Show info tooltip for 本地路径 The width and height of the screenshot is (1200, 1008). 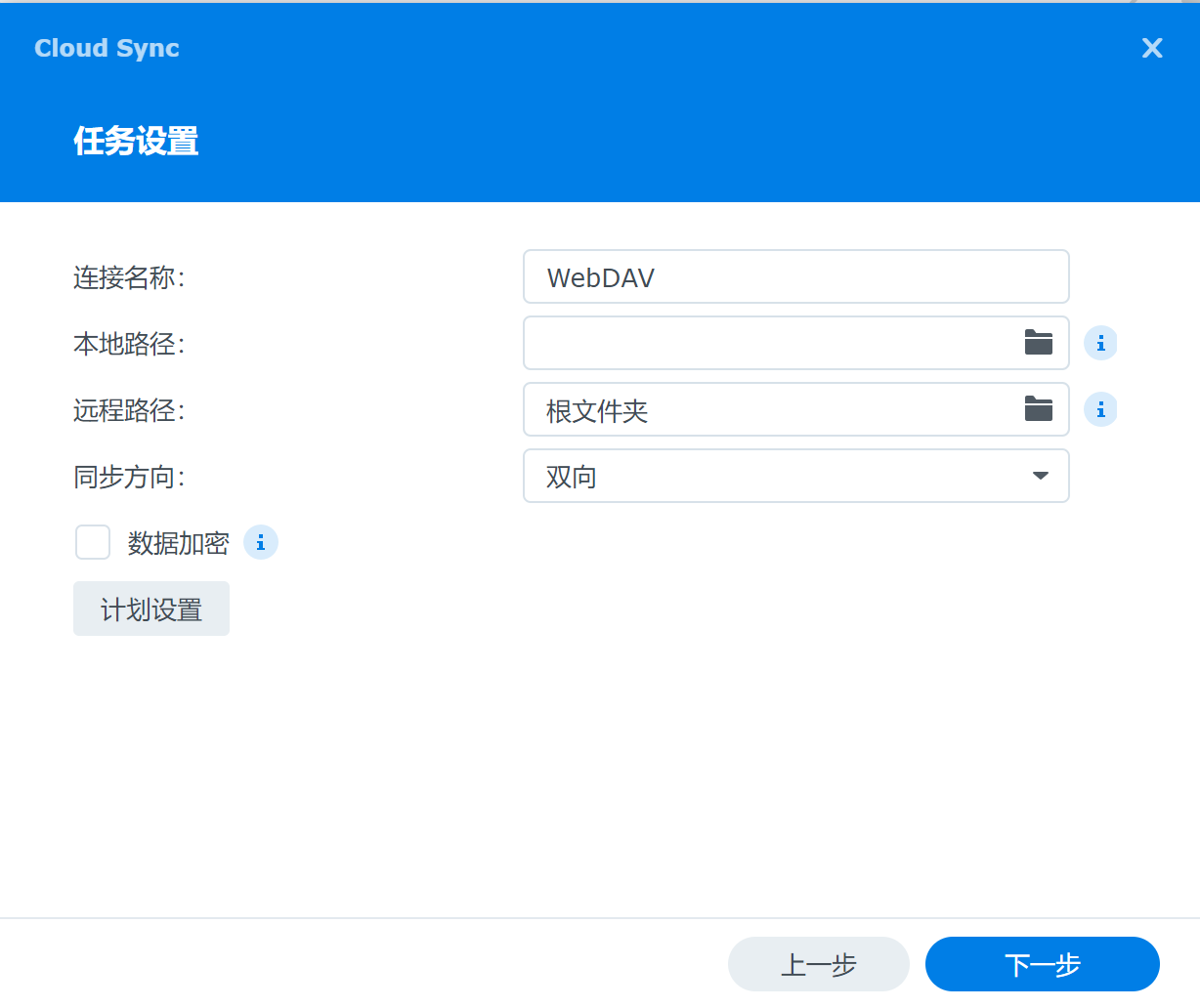[x=1100, y=343]
